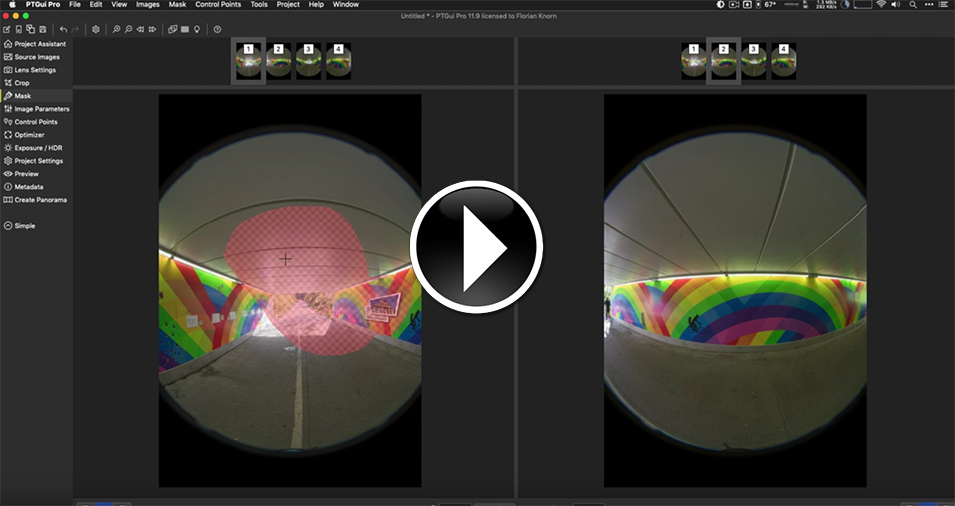The width and height of the screenshot is (955, 506).
Task: Select thumbnail 2 in the right pane
Action: point(724,61)
